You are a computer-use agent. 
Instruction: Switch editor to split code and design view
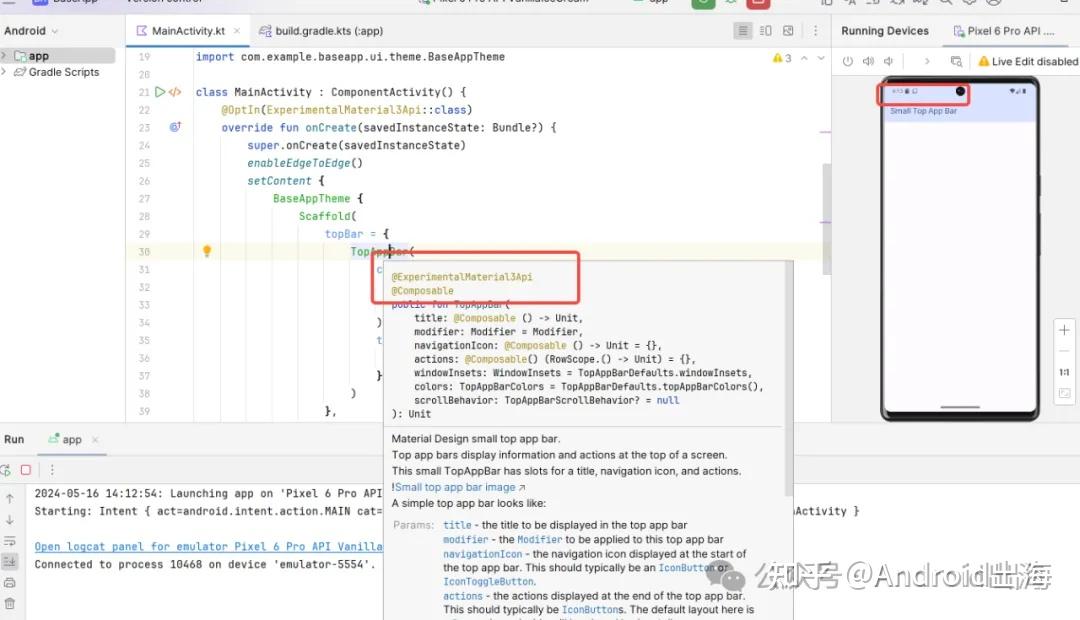[766, 31]
